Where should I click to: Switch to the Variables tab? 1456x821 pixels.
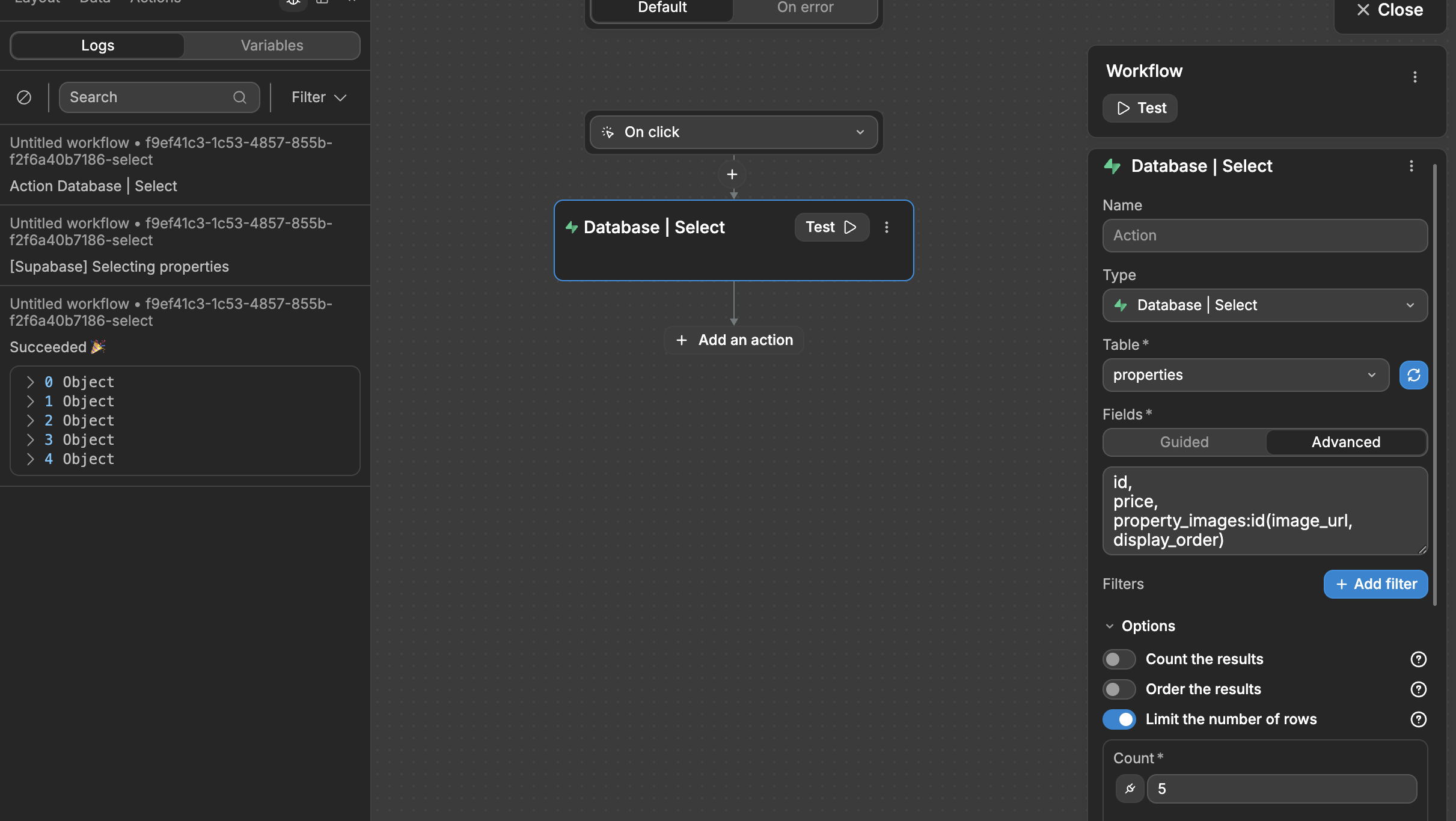point(272,45)
